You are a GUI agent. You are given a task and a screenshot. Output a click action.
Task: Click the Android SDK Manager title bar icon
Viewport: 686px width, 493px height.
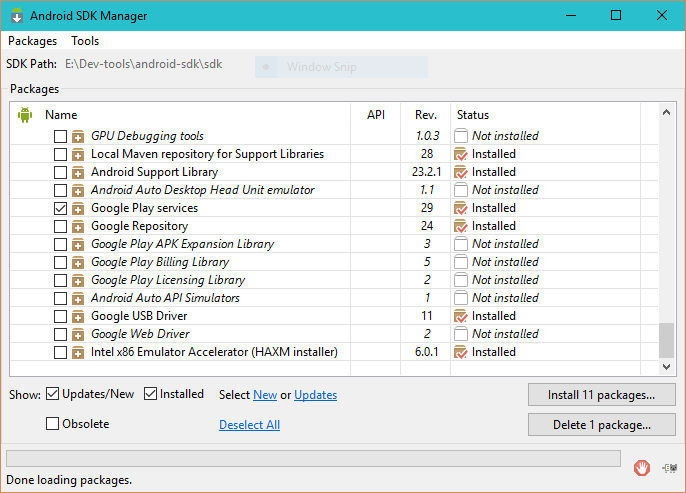[16, 16]
